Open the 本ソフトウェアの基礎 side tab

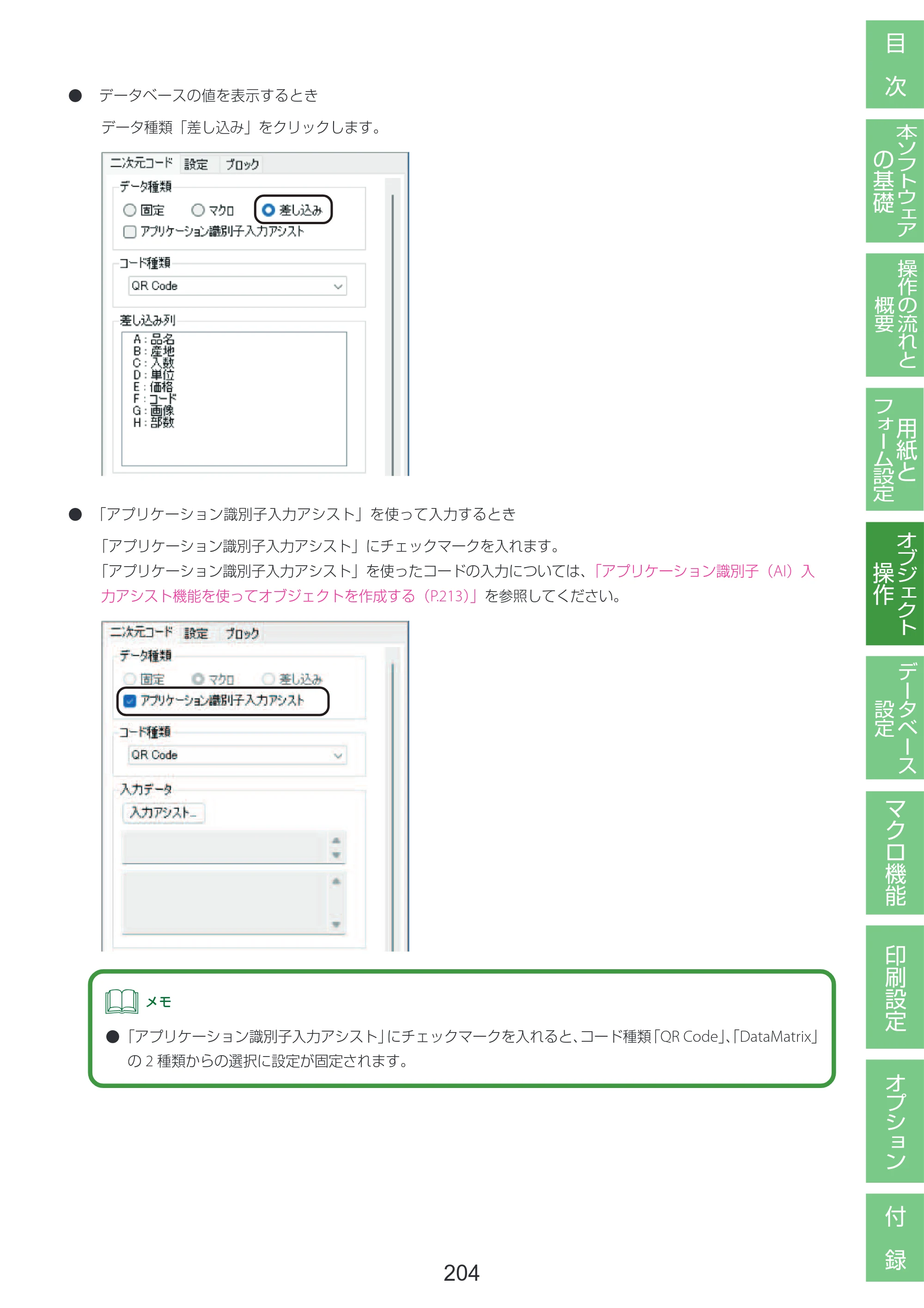[x=894, y=181]
